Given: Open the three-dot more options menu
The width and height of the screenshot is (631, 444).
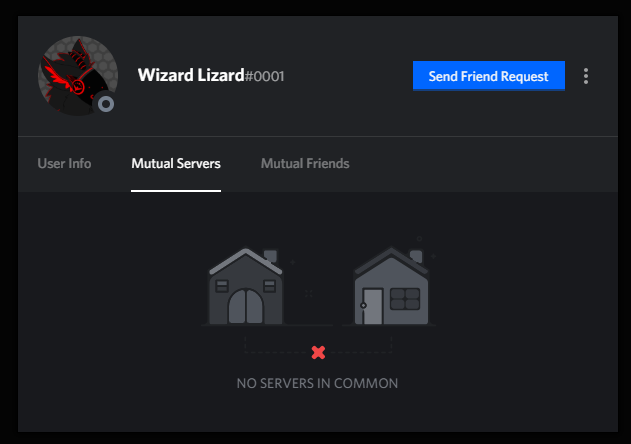Looking at the screenshot, I should [586, 76].
